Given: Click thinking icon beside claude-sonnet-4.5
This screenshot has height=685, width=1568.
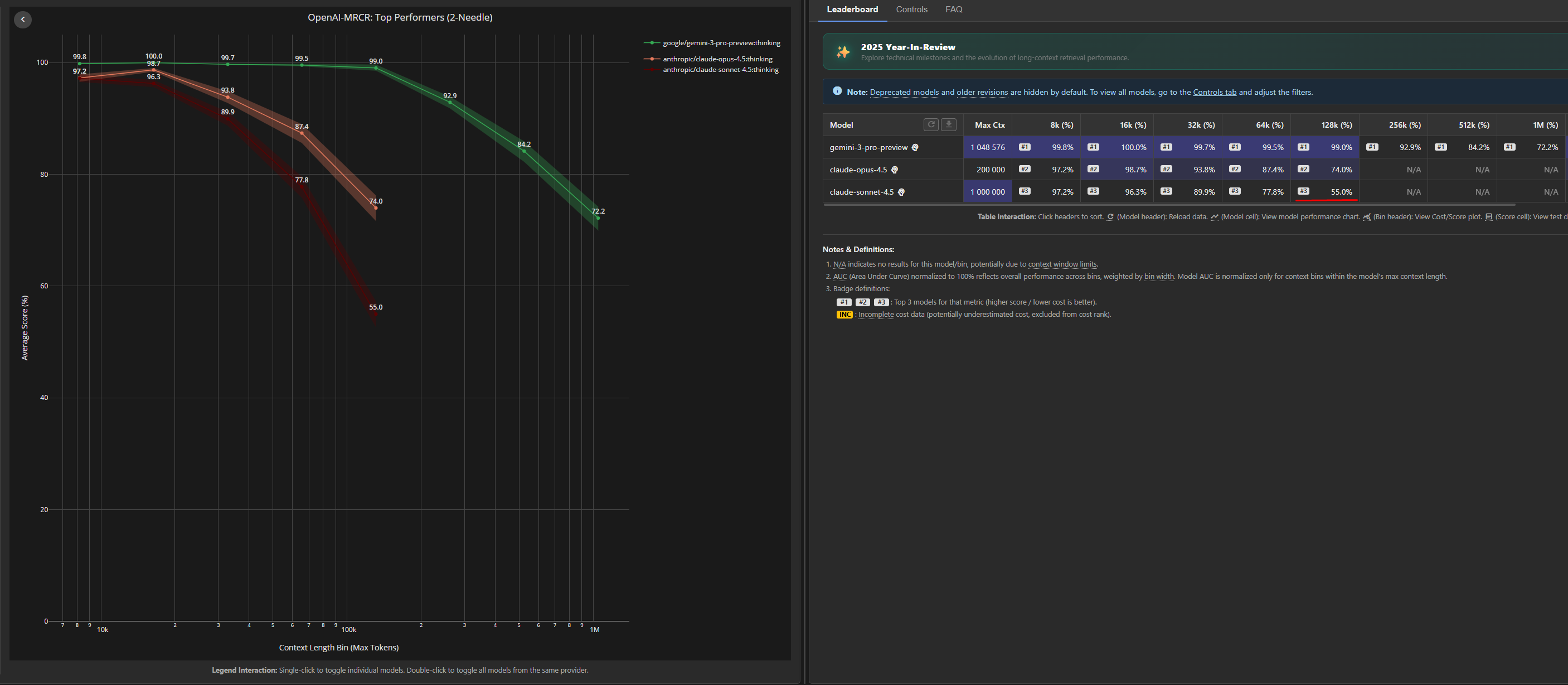Looking at the screenshot, I should tap(901, 192).
